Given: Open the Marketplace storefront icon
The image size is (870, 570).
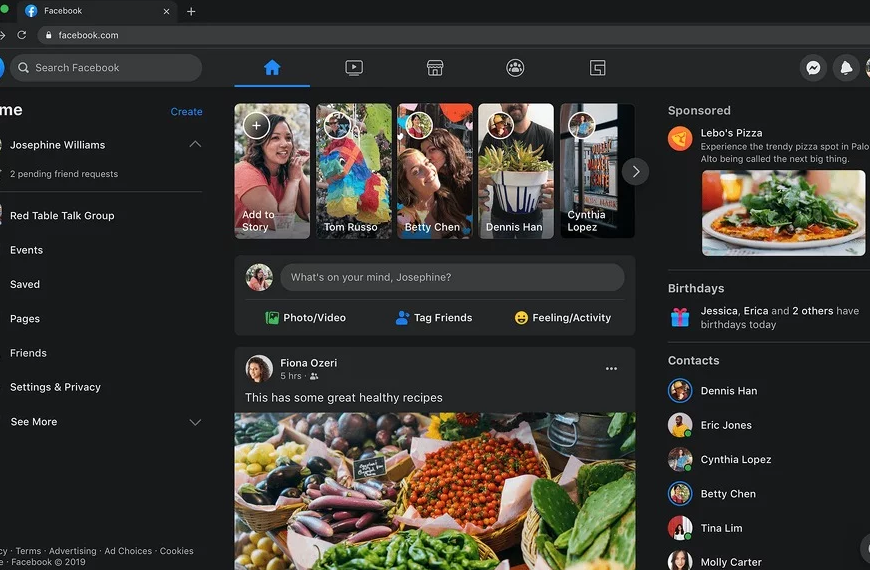Looking at the screenshot, I should coord(435,68).
